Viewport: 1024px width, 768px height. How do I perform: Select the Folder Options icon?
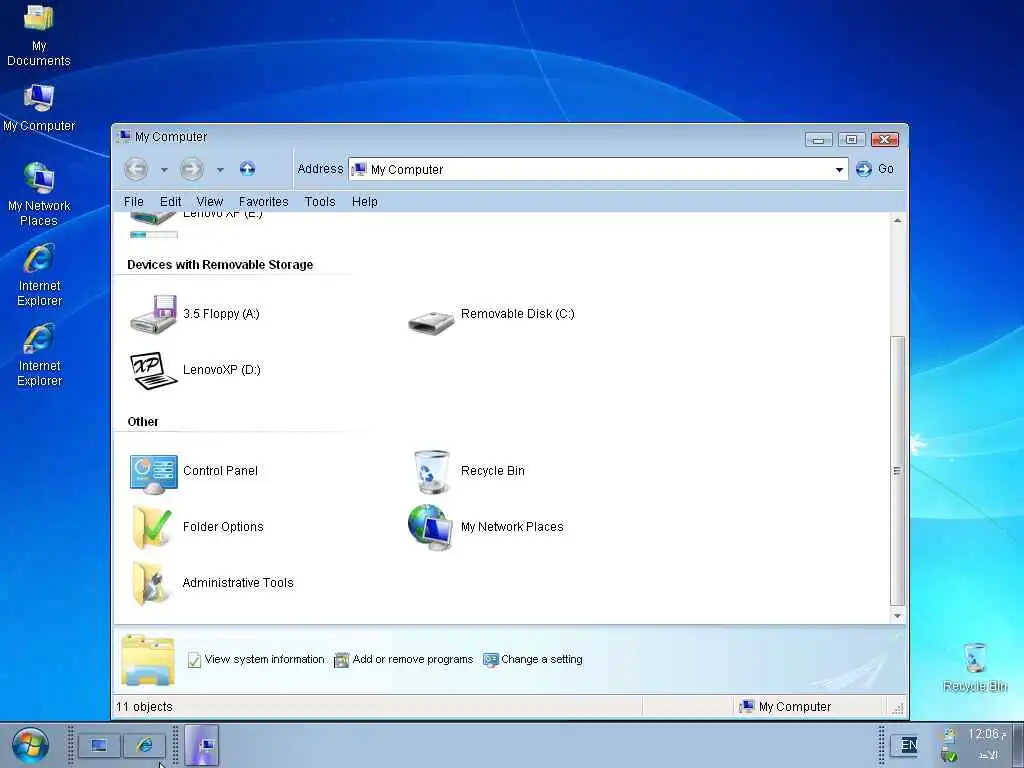(152, 527)
